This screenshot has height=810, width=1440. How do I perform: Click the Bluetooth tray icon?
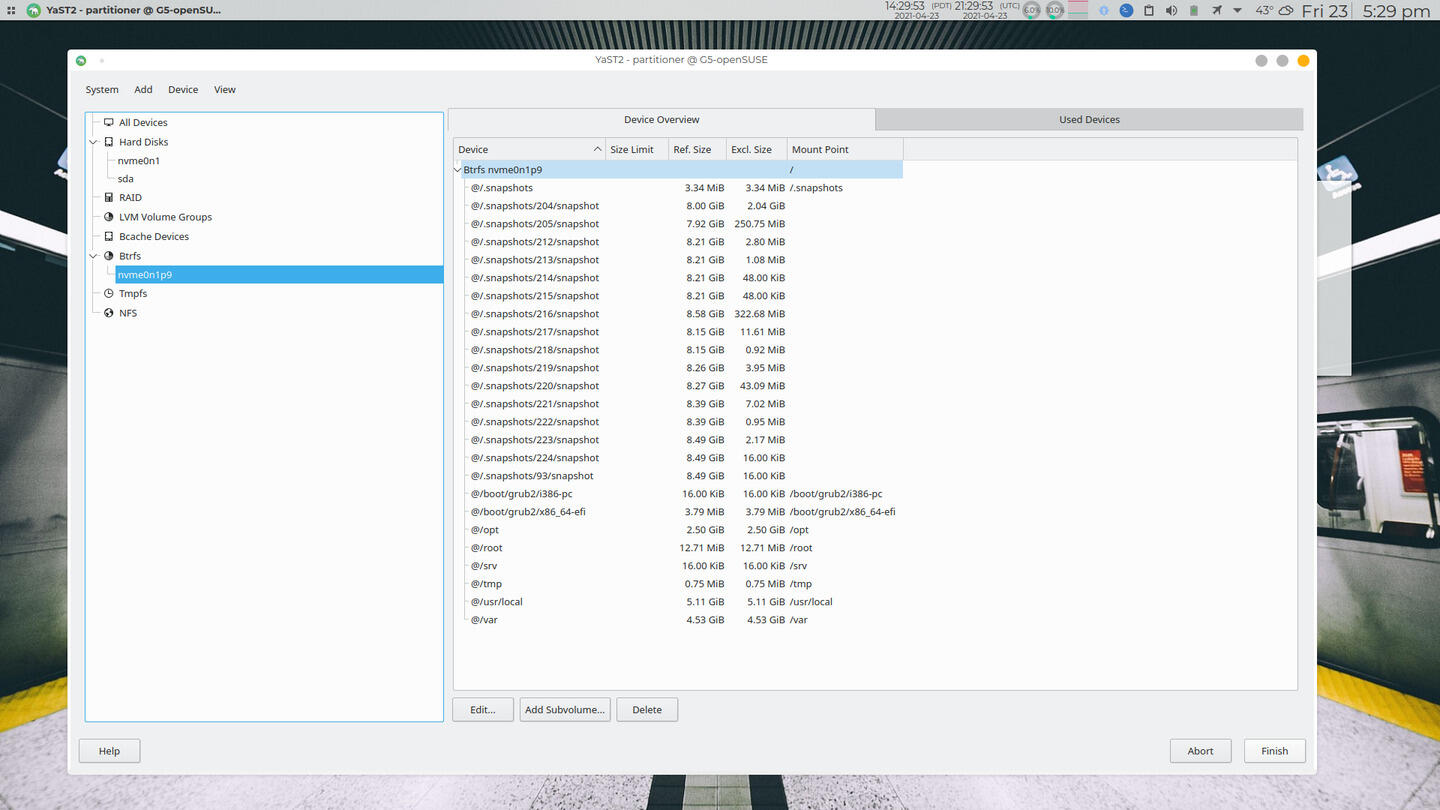(x=1103, y=10)
